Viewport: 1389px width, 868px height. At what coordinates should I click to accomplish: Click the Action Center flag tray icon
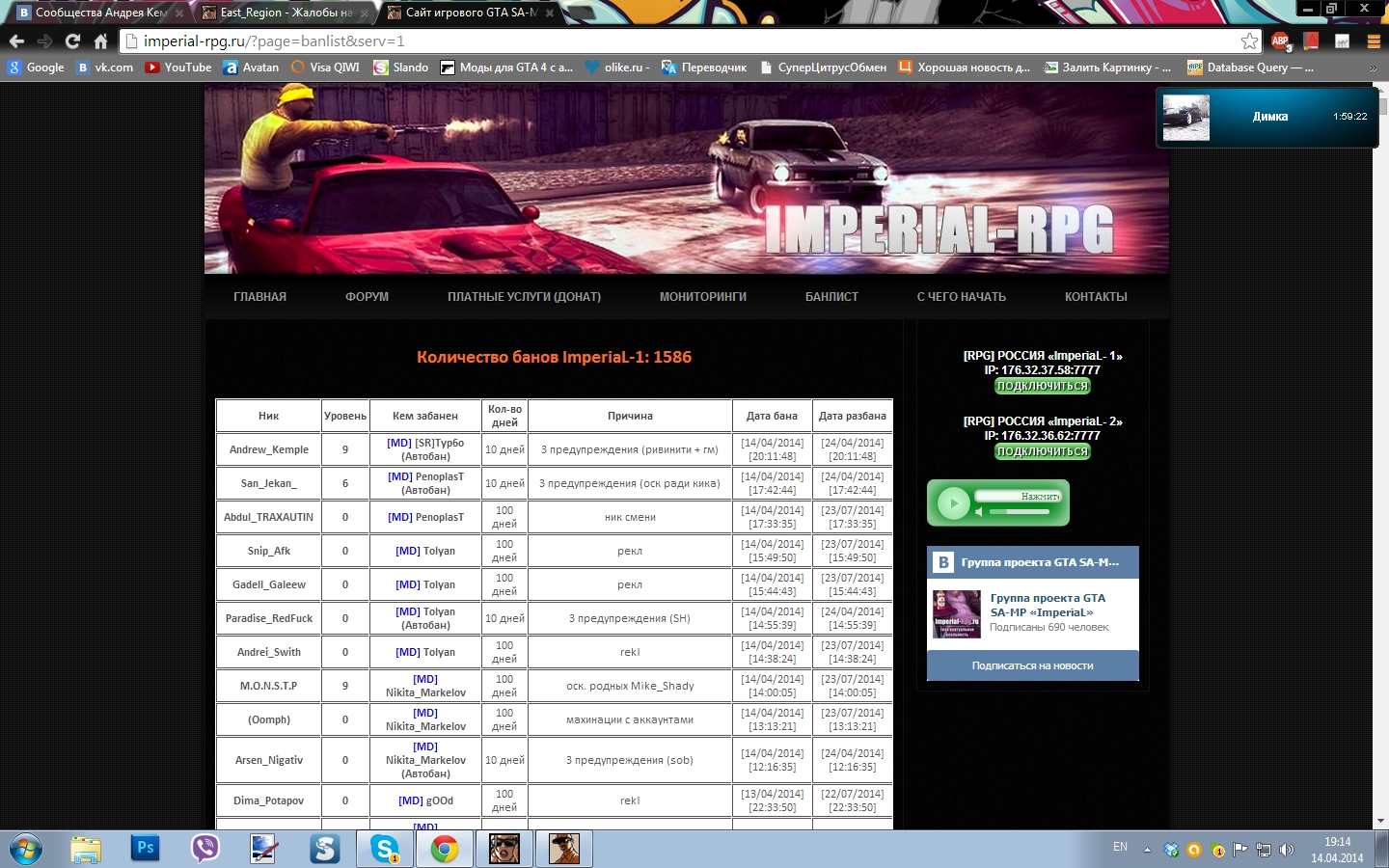point(1240,850)
